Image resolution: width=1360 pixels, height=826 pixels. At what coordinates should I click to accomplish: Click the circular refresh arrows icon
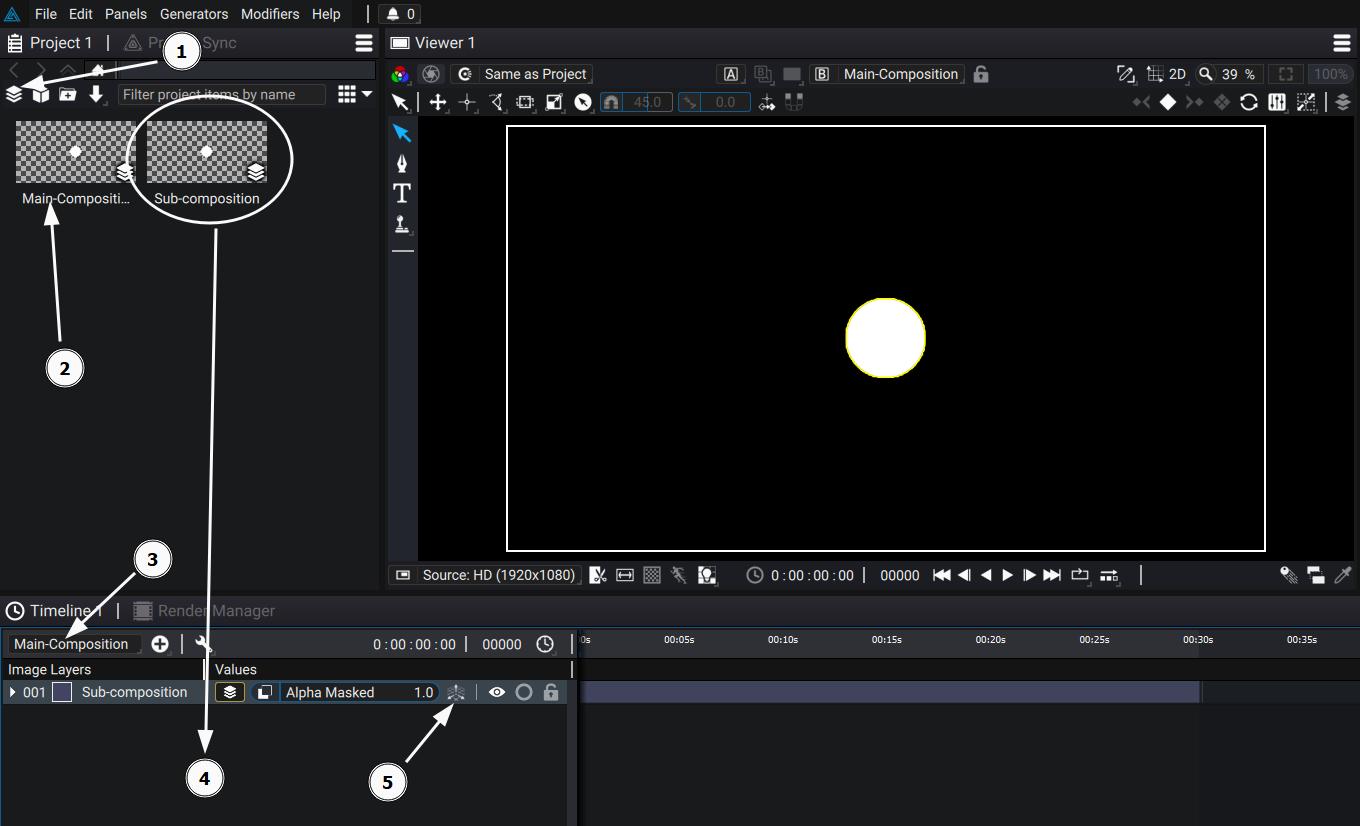1249,102
